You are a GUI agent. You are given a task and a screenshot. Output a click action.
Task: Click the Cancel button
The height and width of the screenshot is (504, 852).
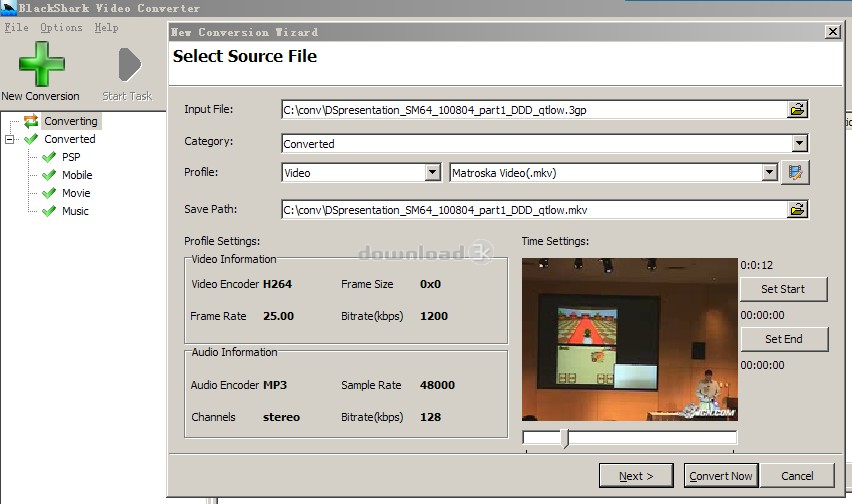pyautogui.click(x=797, y=476)
